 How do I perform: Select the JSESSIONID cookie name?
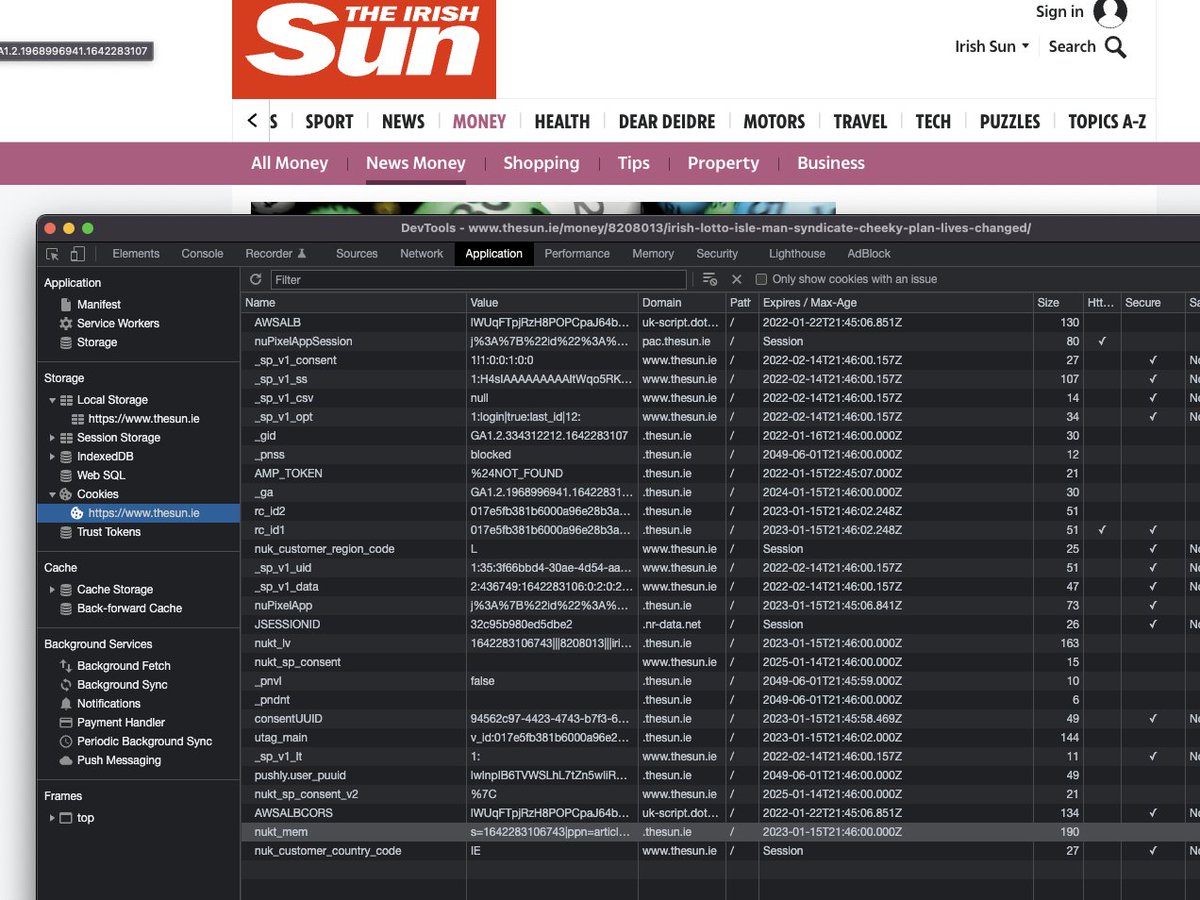287,624
